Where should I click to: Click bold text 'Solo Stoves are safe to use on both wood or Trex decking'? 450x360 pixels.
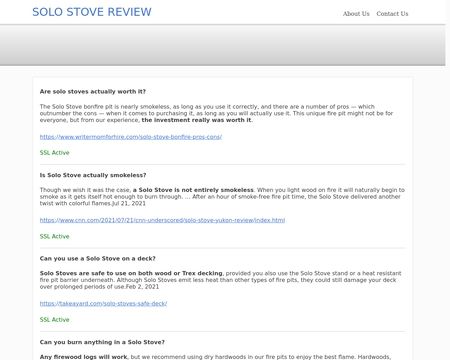131,273
